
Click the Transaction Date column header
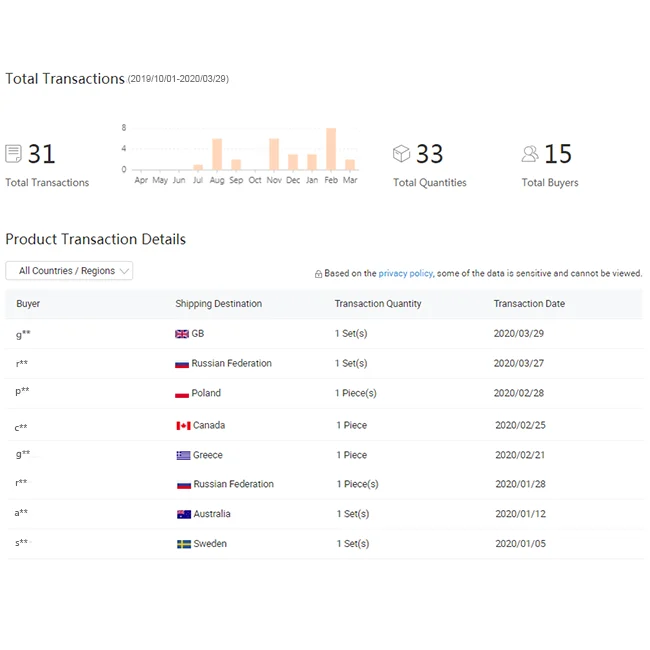coord(529,303)
